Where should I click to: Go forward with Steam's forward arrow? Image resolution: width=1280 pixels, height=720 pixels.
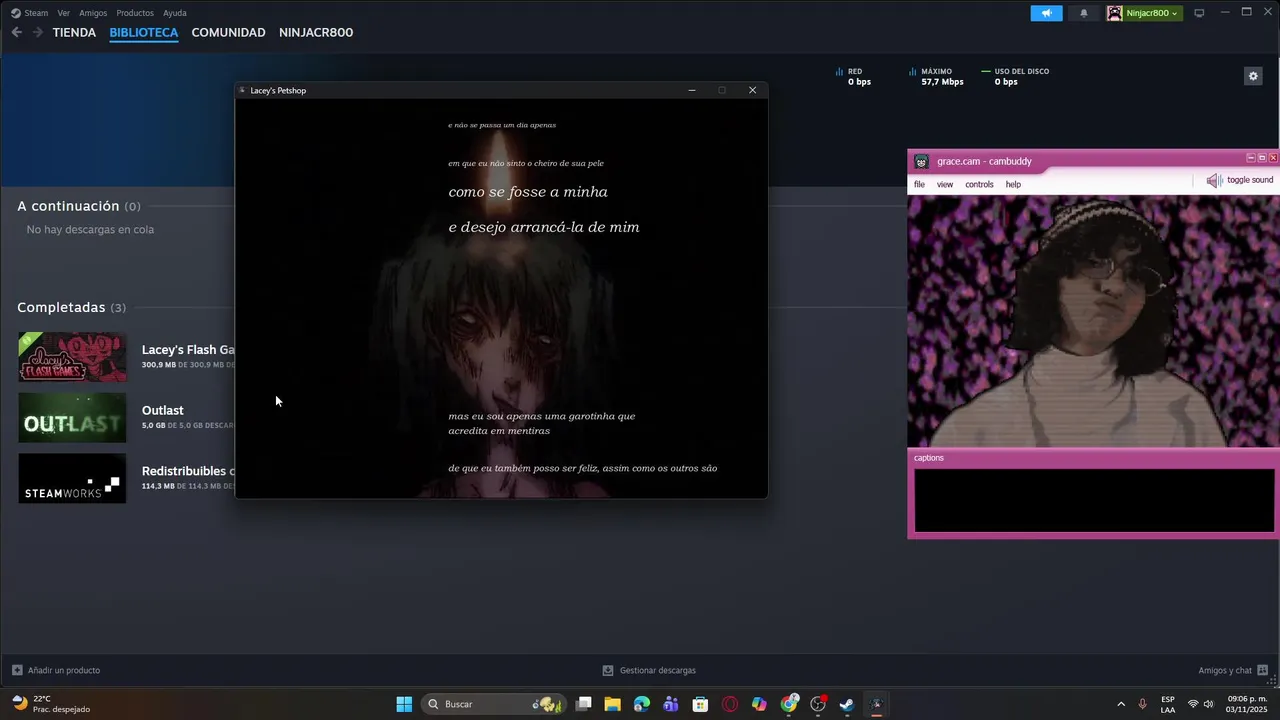pyautogui.click(x=38, y=32)
